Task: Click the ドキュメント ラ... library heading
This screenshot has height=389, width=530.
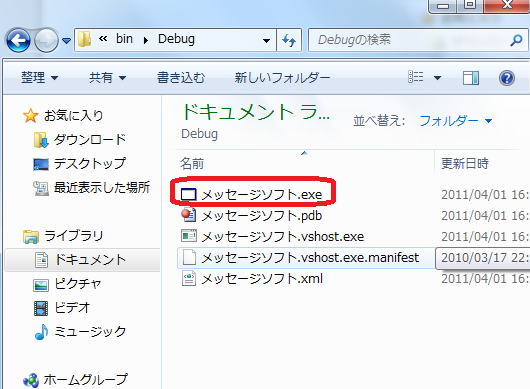Action: 256,112
